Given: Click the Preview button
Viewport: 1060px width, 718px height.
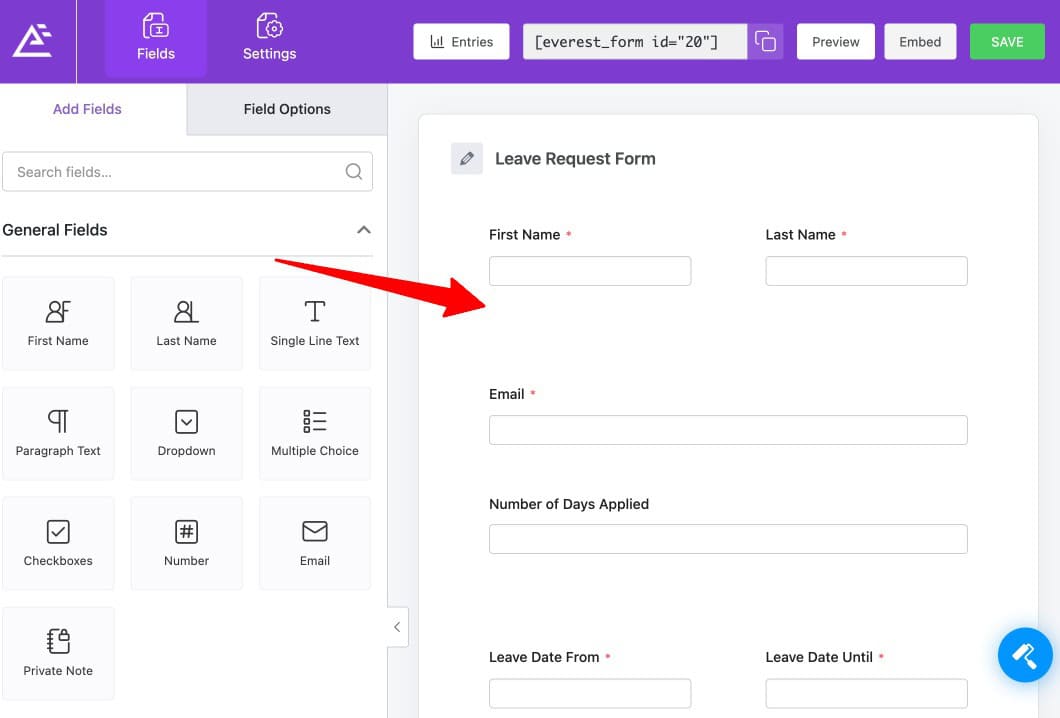Looking at the screenshot, I should (836, 42).
